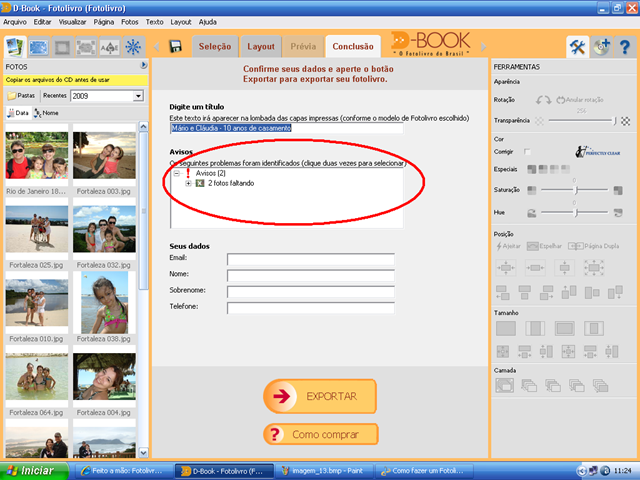Open the Layout menu

(181, 22)
